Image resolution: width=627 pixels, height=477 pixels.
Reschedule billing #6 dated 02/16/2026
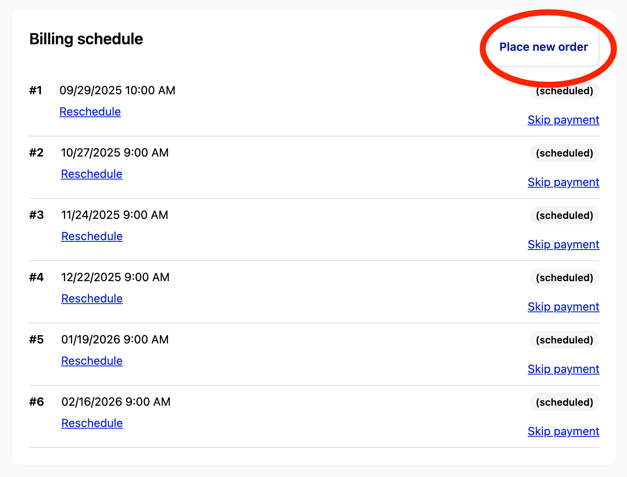[x=91, y=423]
